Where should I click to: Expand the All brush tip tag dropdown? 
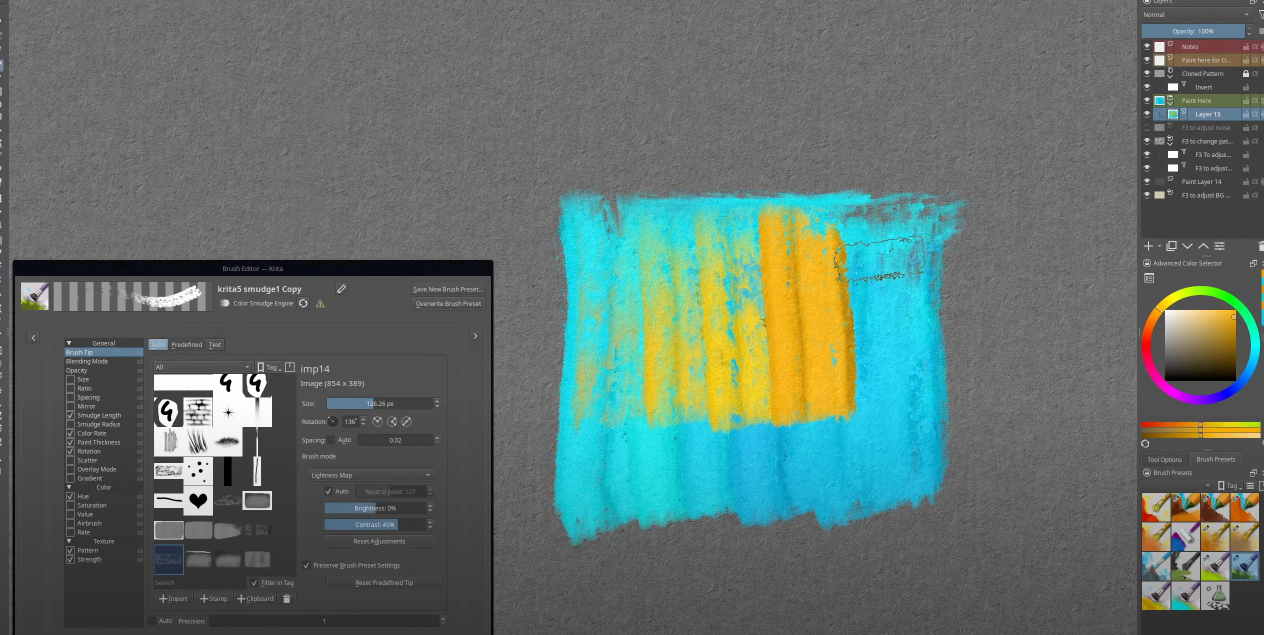pyautogui.click(x=202, y=367)
